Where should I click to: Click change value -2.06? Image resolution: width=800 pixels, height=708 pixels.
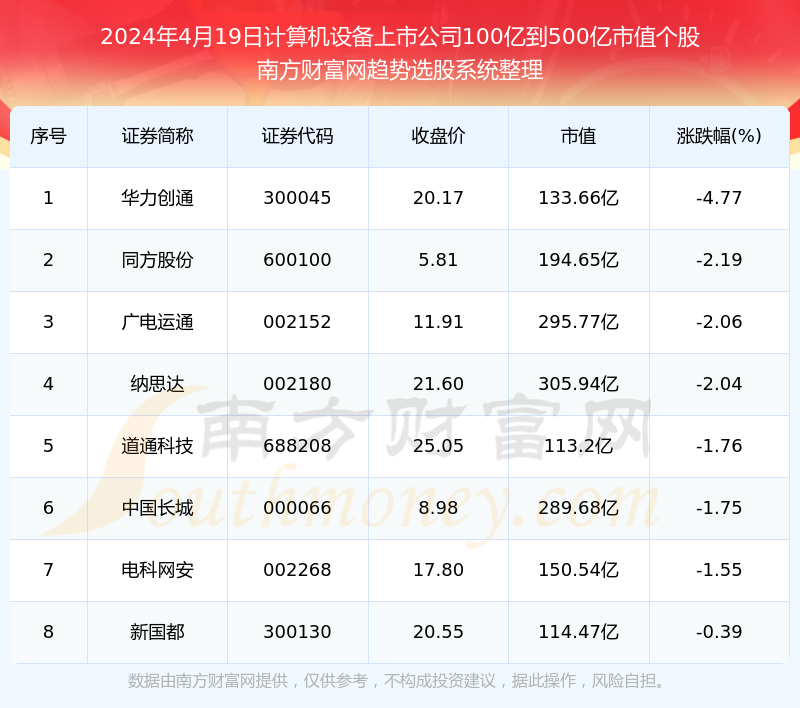coord(719,322)
